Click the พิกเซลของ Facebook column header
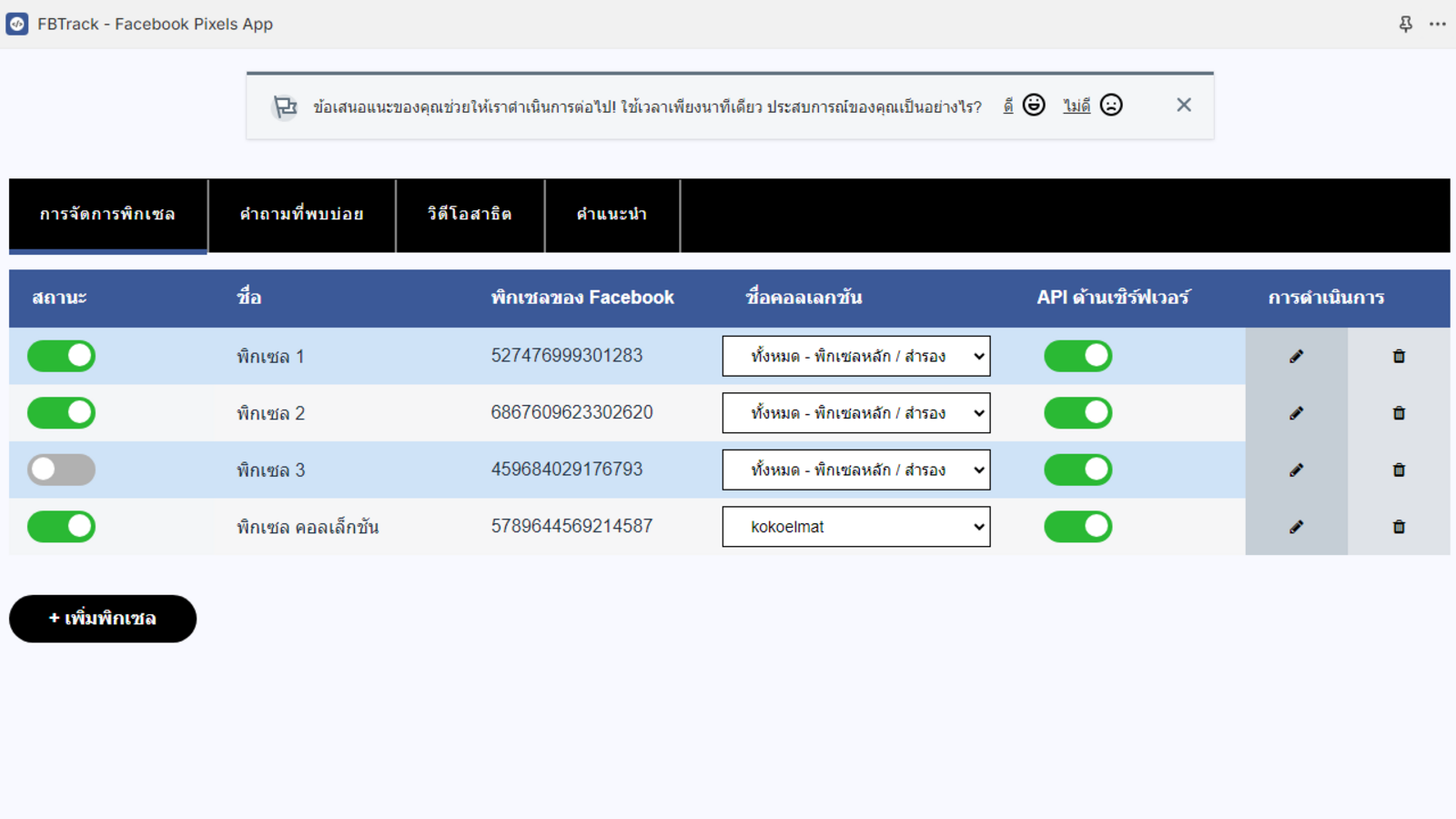Image resolution: width=1456 pixels, height=819 pixels. click(582, 298)
